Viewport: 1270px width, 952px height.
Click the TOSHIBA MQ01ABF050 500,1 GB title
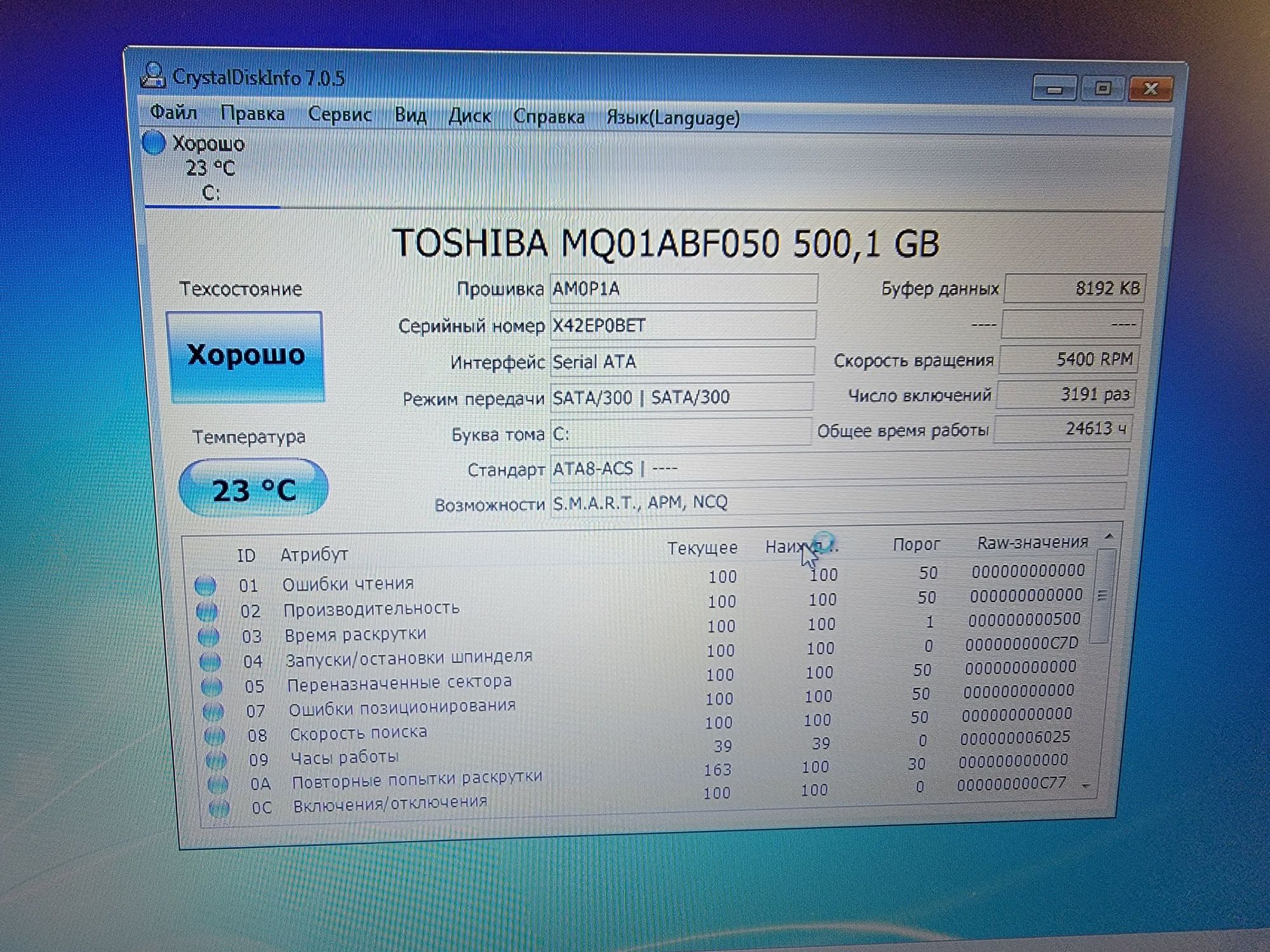[x=665, y=243]
